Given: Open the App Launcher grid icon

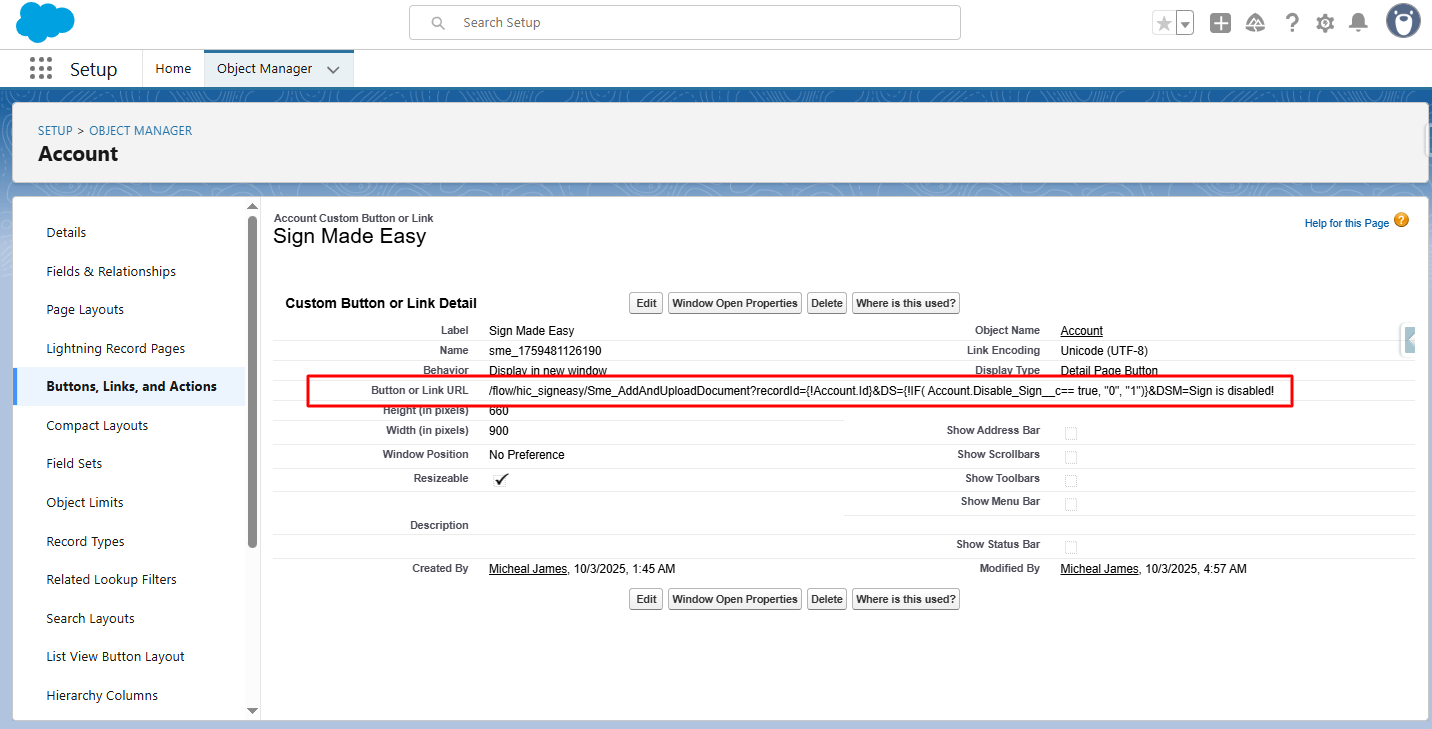Looking at the screenshot, I should [x=41, y=69].
